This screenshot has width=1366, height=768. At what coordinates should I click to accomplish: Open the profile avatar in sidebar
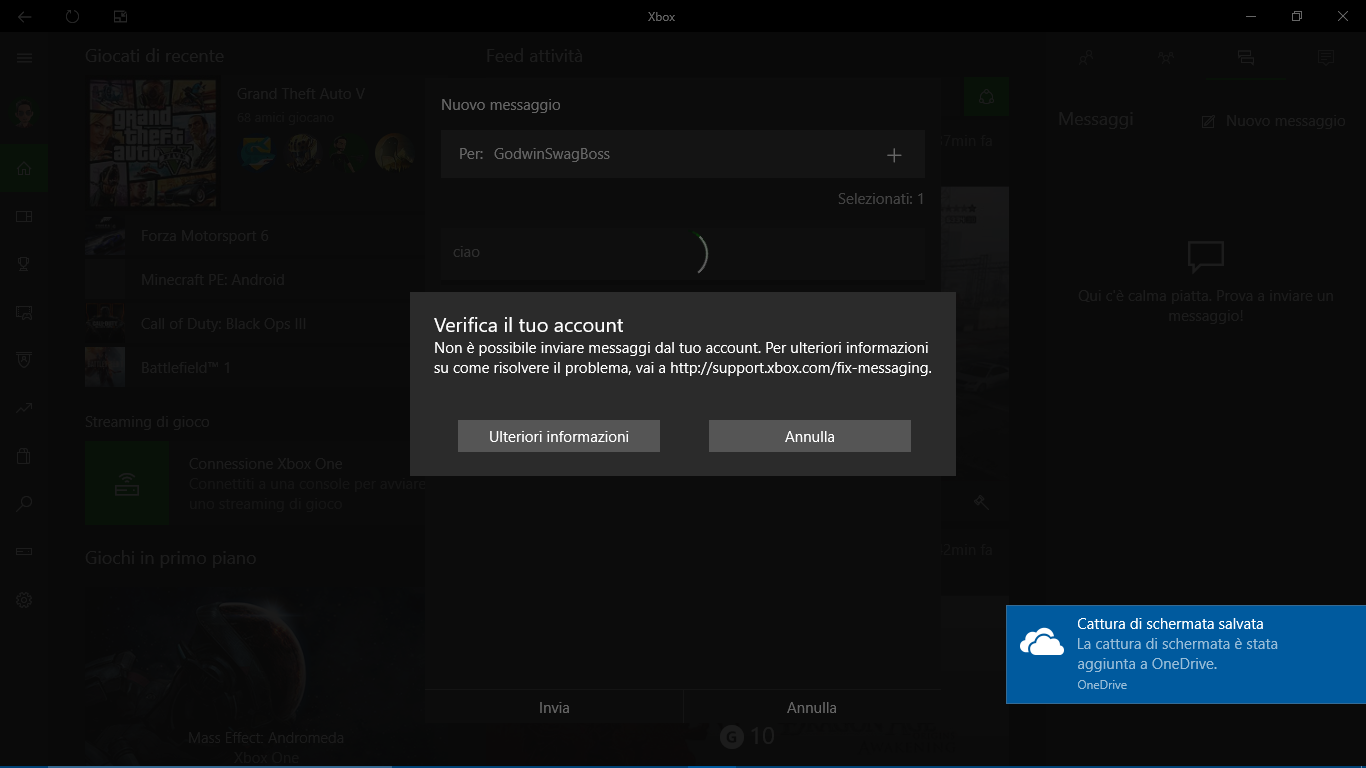25,111
